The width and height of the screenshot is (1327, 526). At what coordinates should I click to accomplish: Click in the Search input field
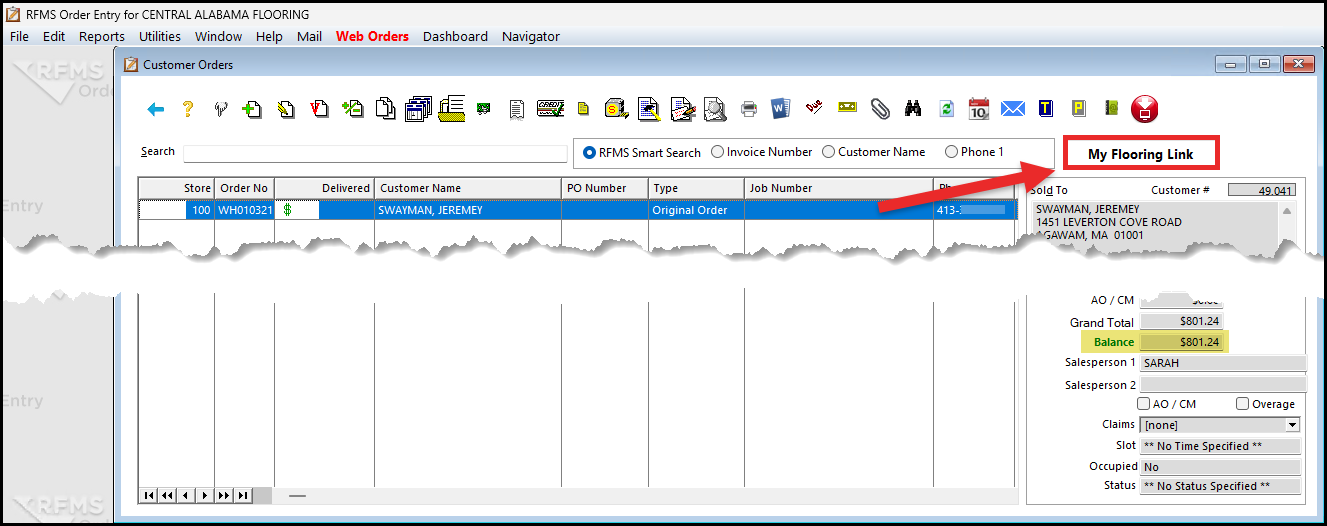[x=375, y=153]
